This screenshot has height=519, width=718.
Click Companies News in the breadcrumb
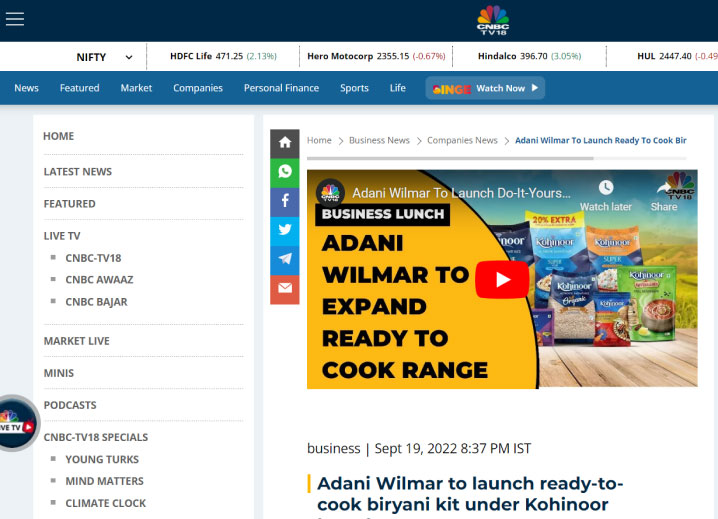click(462, 140)
